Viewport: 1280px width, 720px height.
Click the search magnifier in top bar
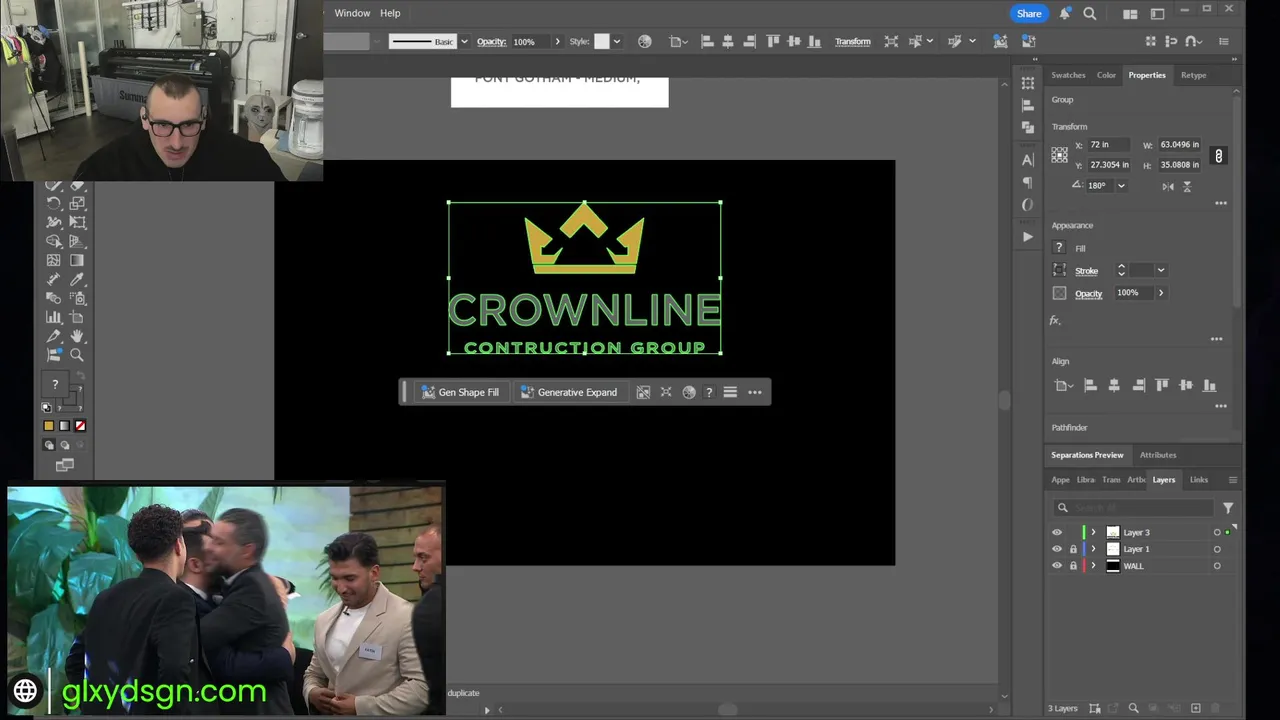(x=1090, y=13)
